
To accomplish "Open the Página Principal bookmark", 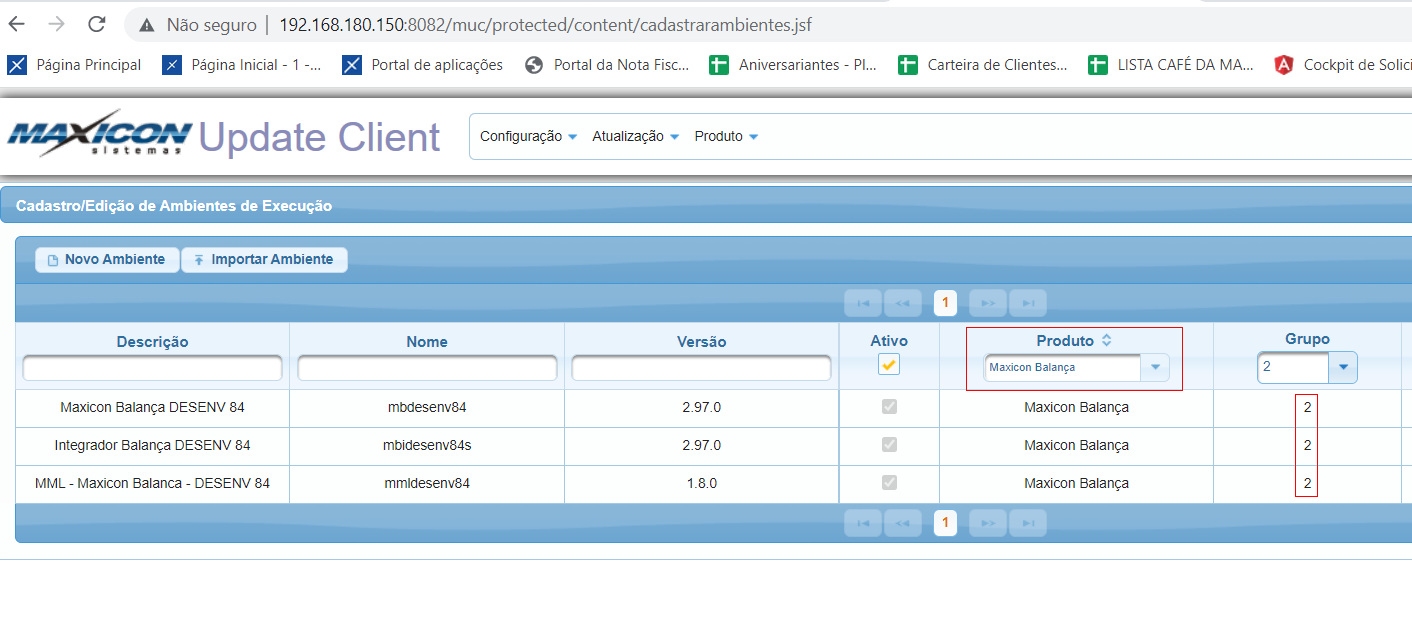I will click(75, 65).
